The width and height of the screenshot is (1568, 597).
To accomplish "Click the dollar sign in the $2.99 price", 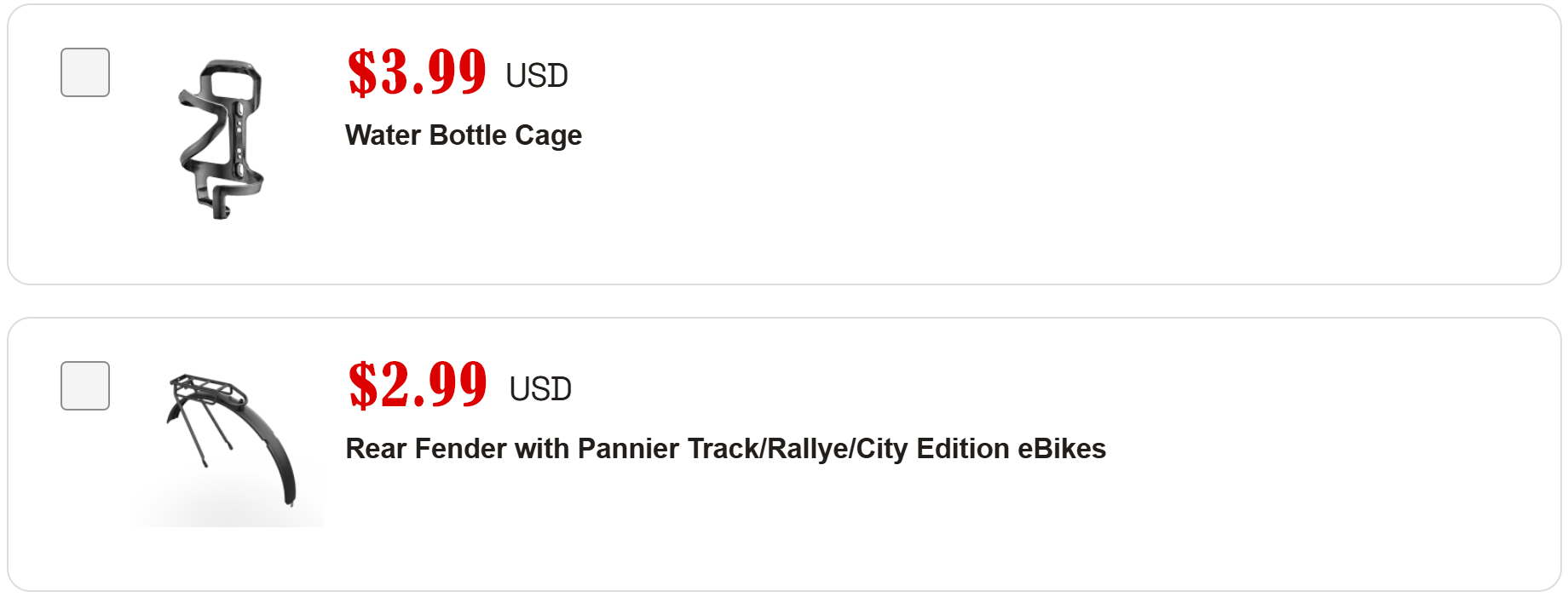I will point(363,387).
